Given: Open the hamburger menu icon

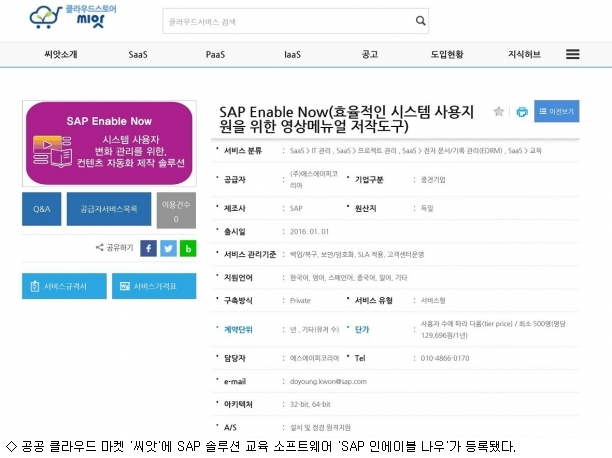Looking at the screenshot, I should pyautogui.click(x=573, y=54).
